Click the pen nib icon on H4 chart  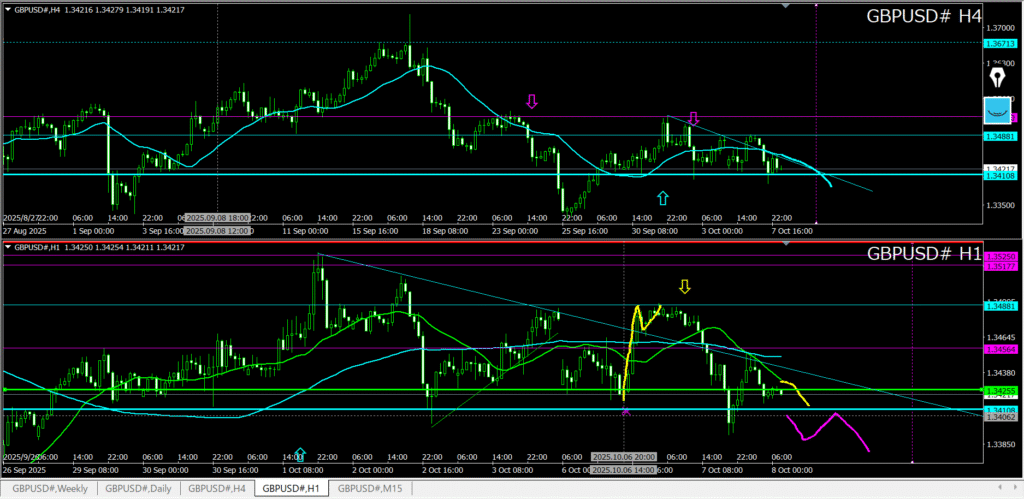tap(997, 77)
